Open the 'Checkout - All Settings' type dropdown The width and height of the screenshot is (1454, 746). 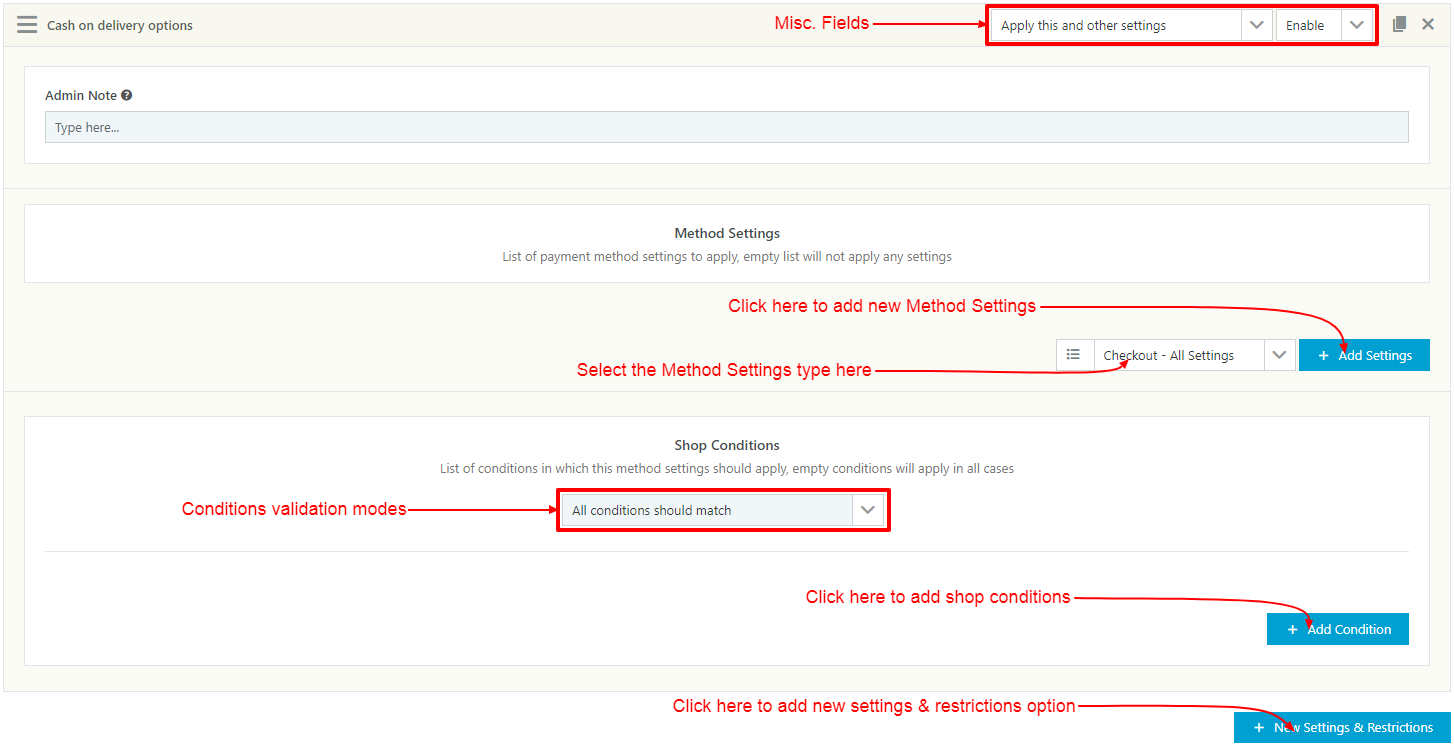pyautogui.click(x=1195, y=355)
